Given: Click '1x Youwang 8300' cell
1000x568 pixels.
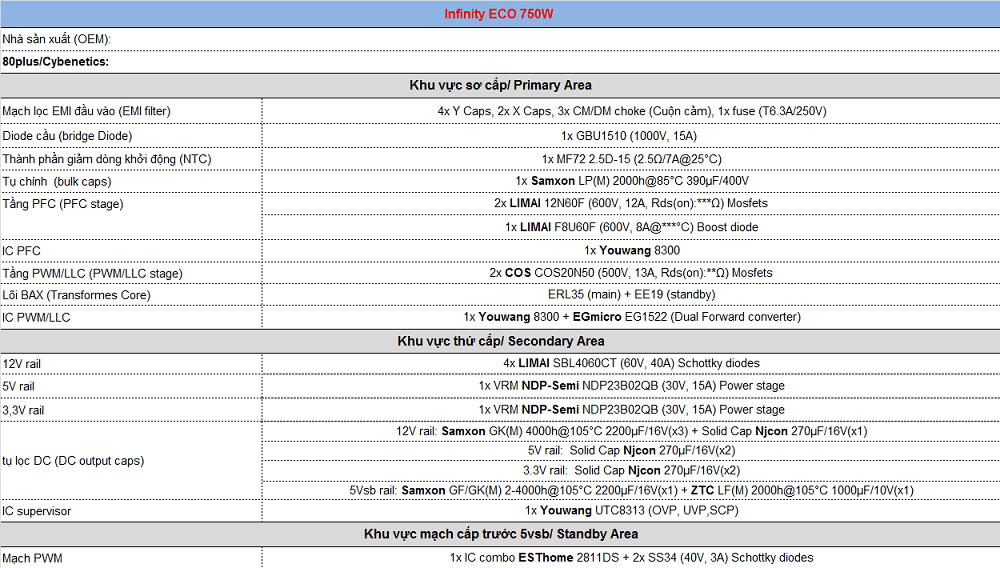Looking at the screenshot, I should tap(631, 251).
